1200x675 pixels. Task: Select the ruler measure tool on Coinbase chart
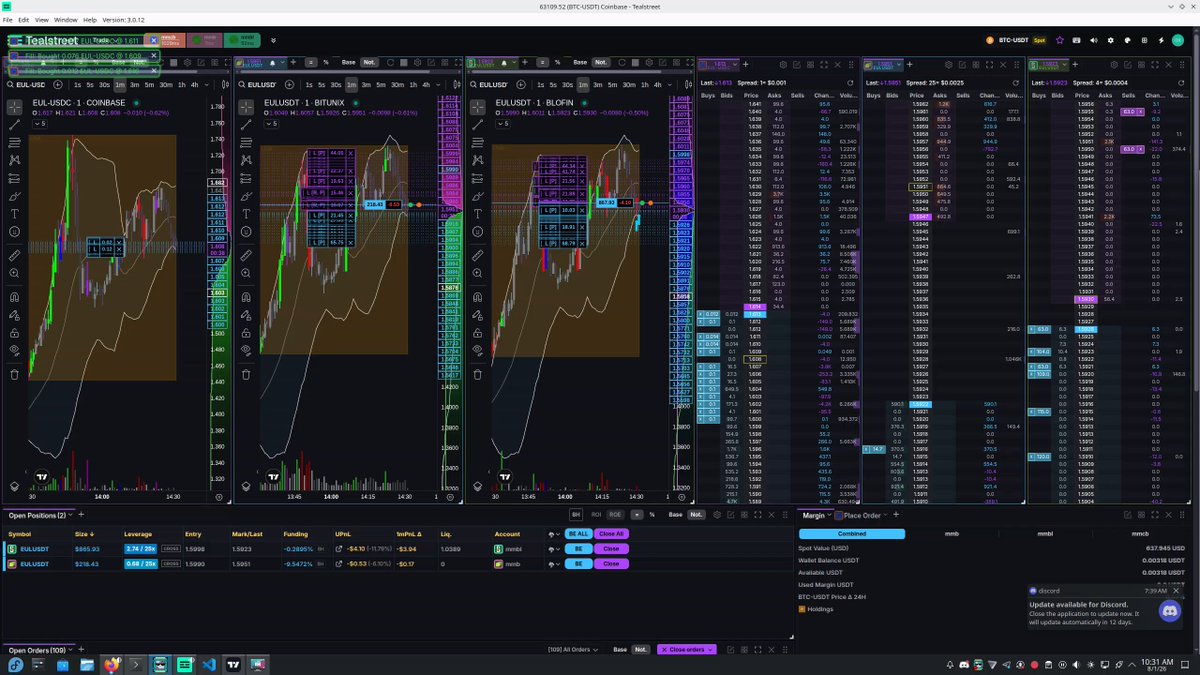click(15, 256)
